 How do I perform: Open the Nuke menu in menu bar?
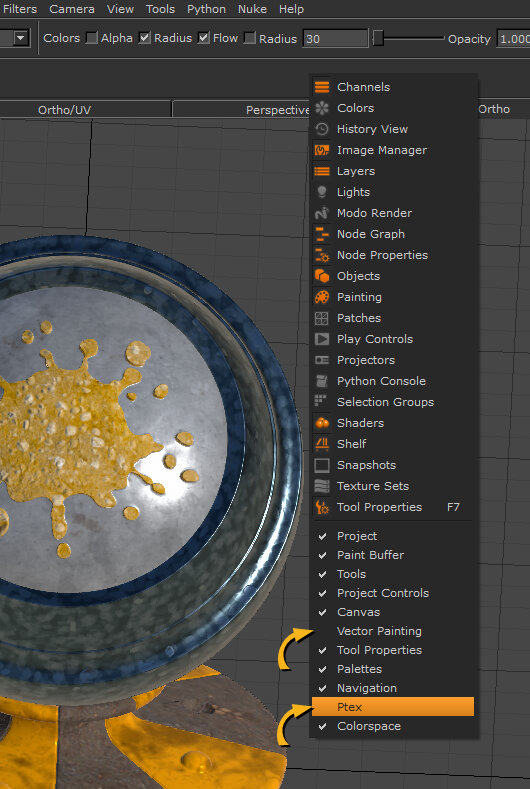click(x=252, y=9)
